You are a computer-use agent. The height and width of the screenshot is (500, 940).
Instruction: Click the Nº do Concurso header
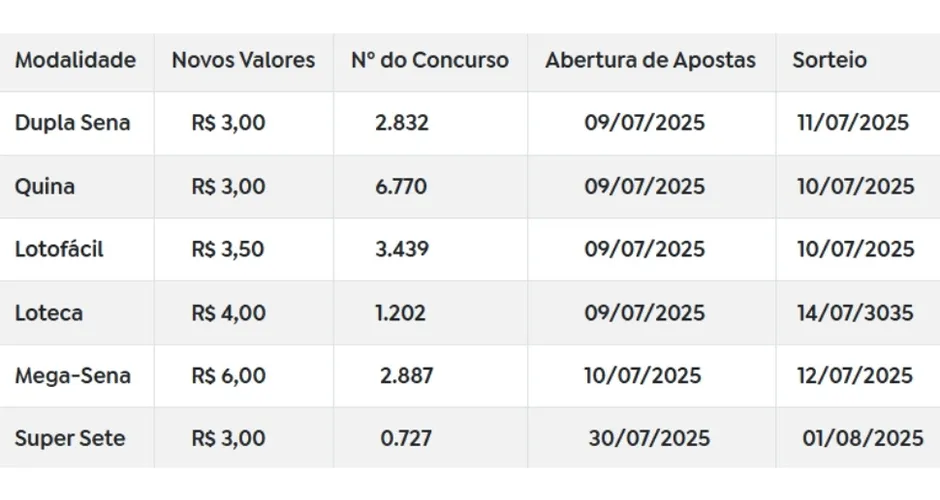430,60
